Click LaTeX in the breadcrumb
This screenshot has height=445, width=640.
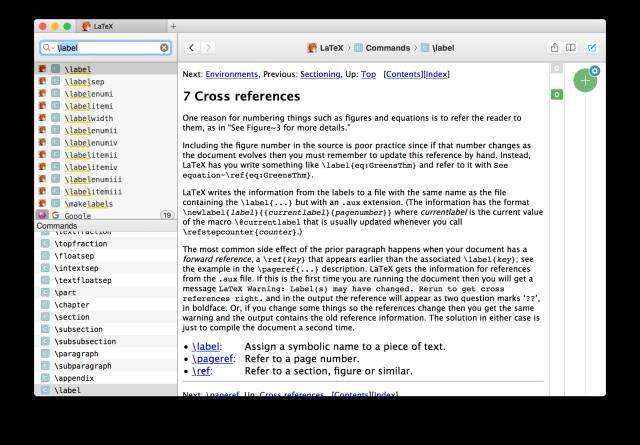tap(325, 48)
